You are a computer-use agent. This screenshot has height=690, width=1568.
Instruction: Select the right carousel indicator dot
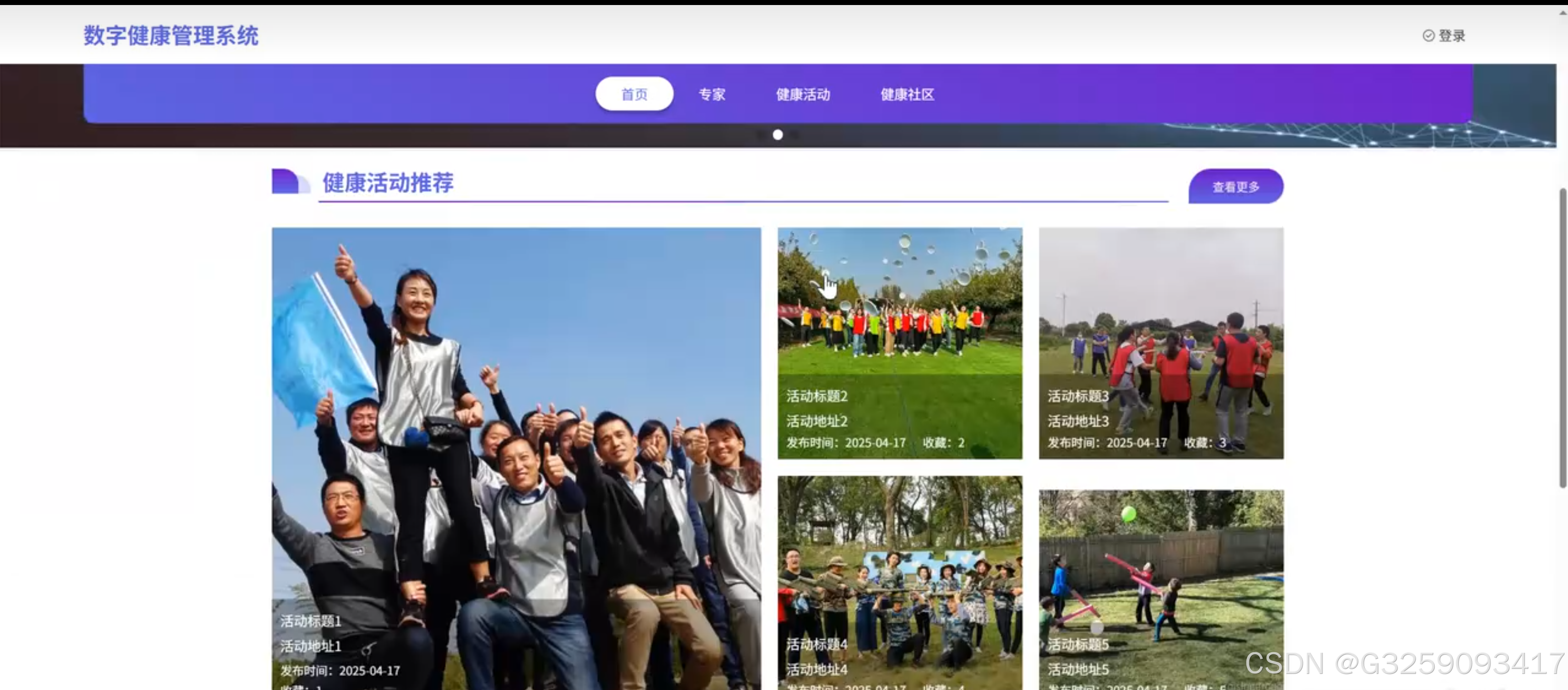pyautogui.click(x=795, y=134)
